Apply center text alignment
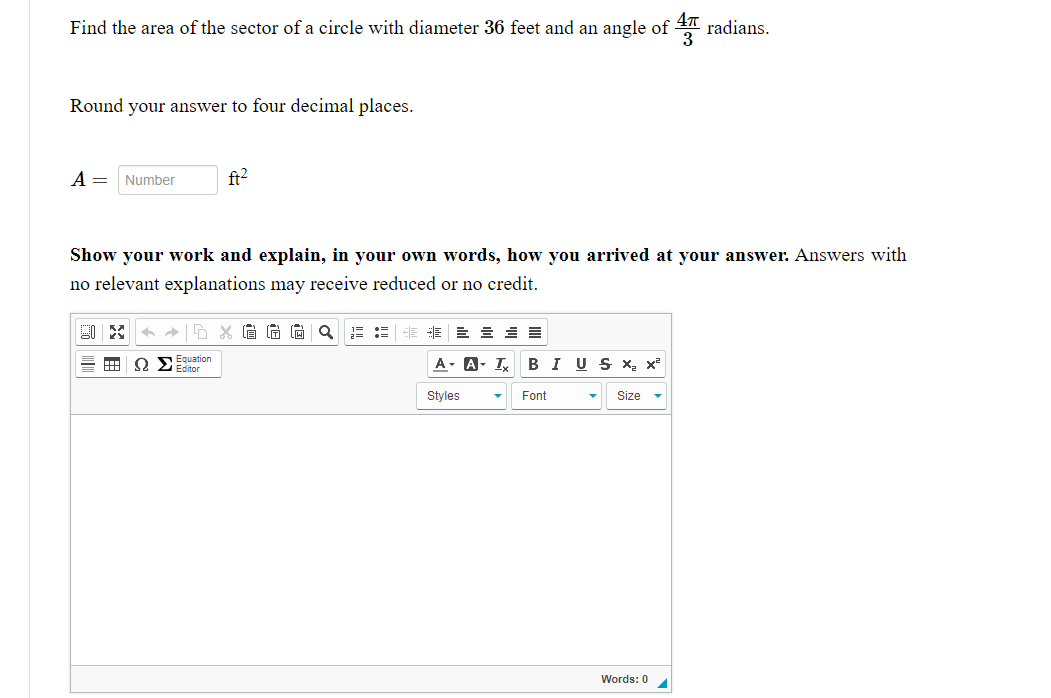The width and height of the screenshot is (1051, 698). [484, 332]
